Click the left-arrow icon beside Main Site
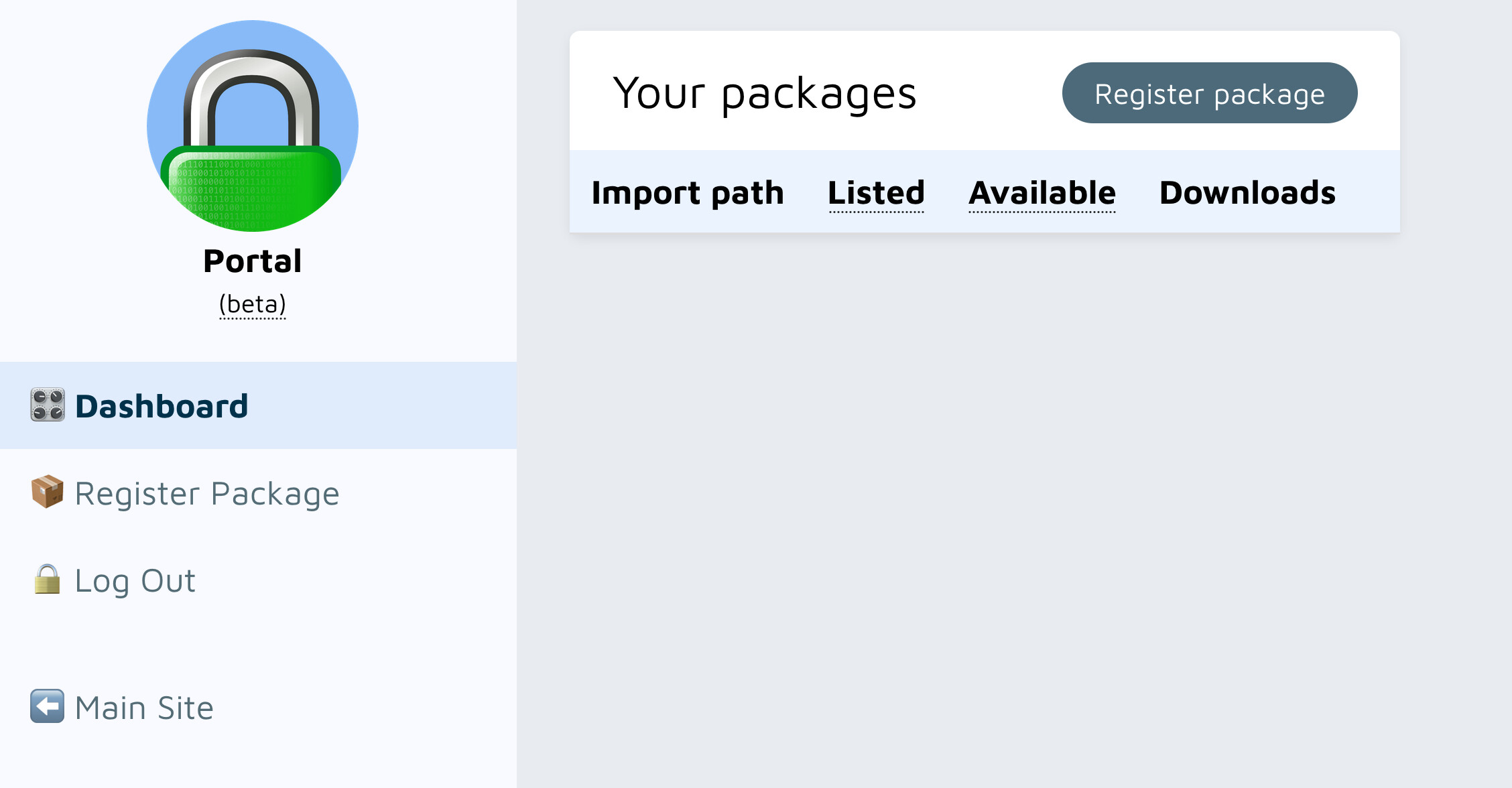The height and width of the screenshot is (788, 1512). [x=48, y=706]
